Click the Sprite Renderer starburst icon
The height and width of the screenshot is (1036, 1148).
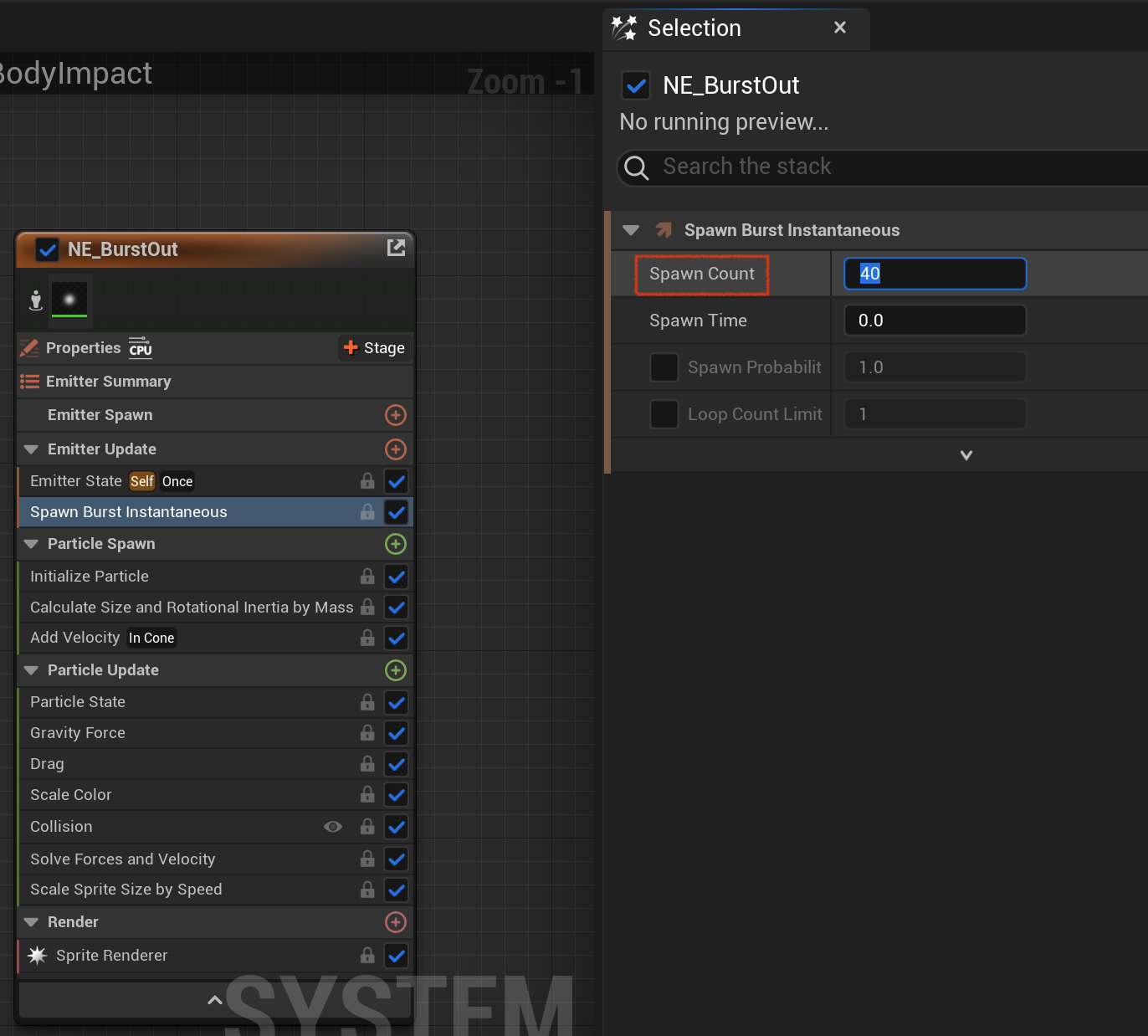point(38,956)
